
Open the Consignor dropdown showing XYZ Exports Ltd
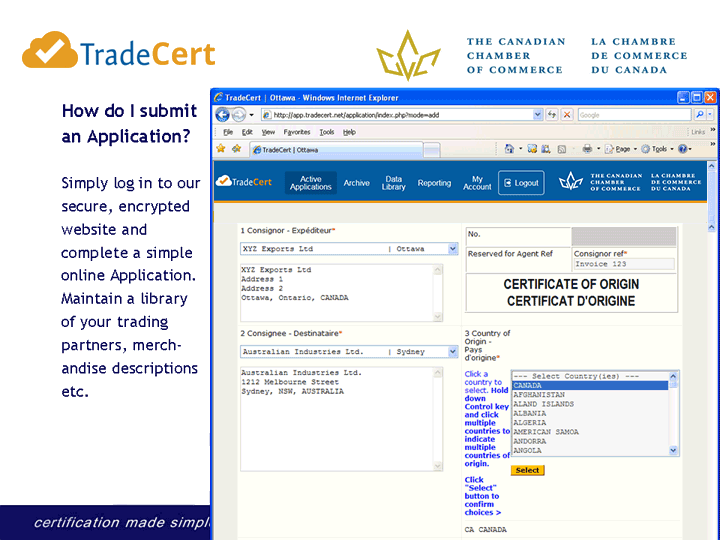click(349, 248)
